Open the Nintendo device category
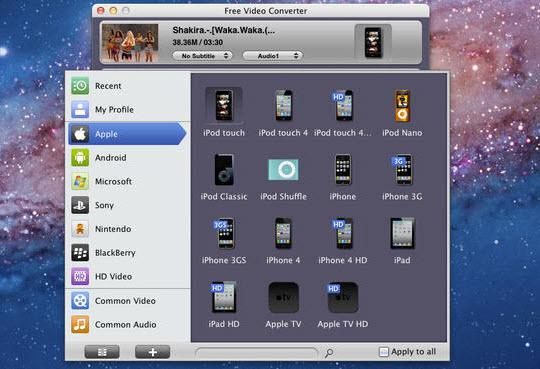Image resolution: width=540 pixels, height=369 pixels. coord(128,229)
